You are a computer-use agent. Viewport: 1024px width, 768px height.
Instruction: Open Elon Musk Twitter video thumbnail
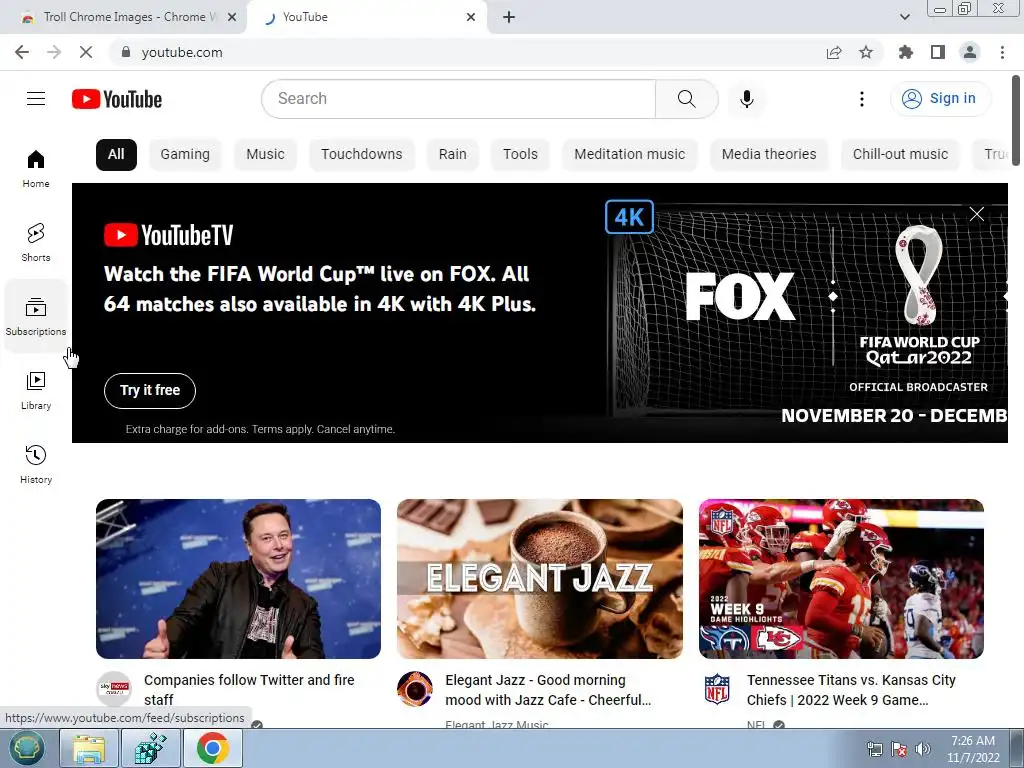[238, 579]
